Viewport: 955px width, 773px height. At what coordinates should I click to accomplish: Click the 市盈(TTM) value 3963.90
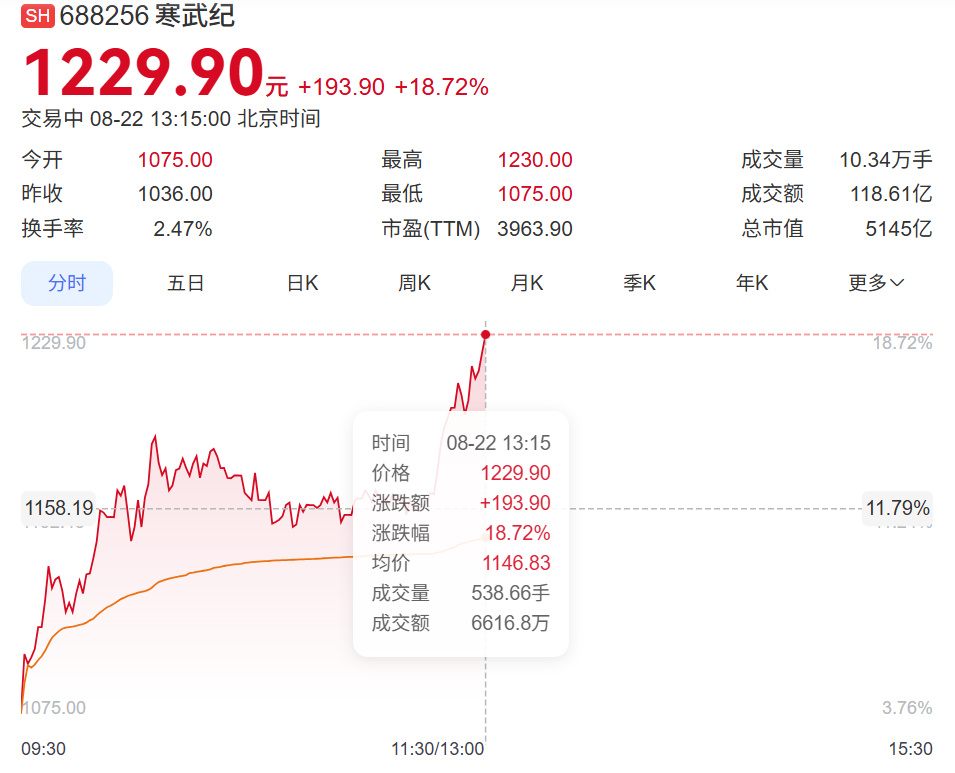[x=535, y=229]
